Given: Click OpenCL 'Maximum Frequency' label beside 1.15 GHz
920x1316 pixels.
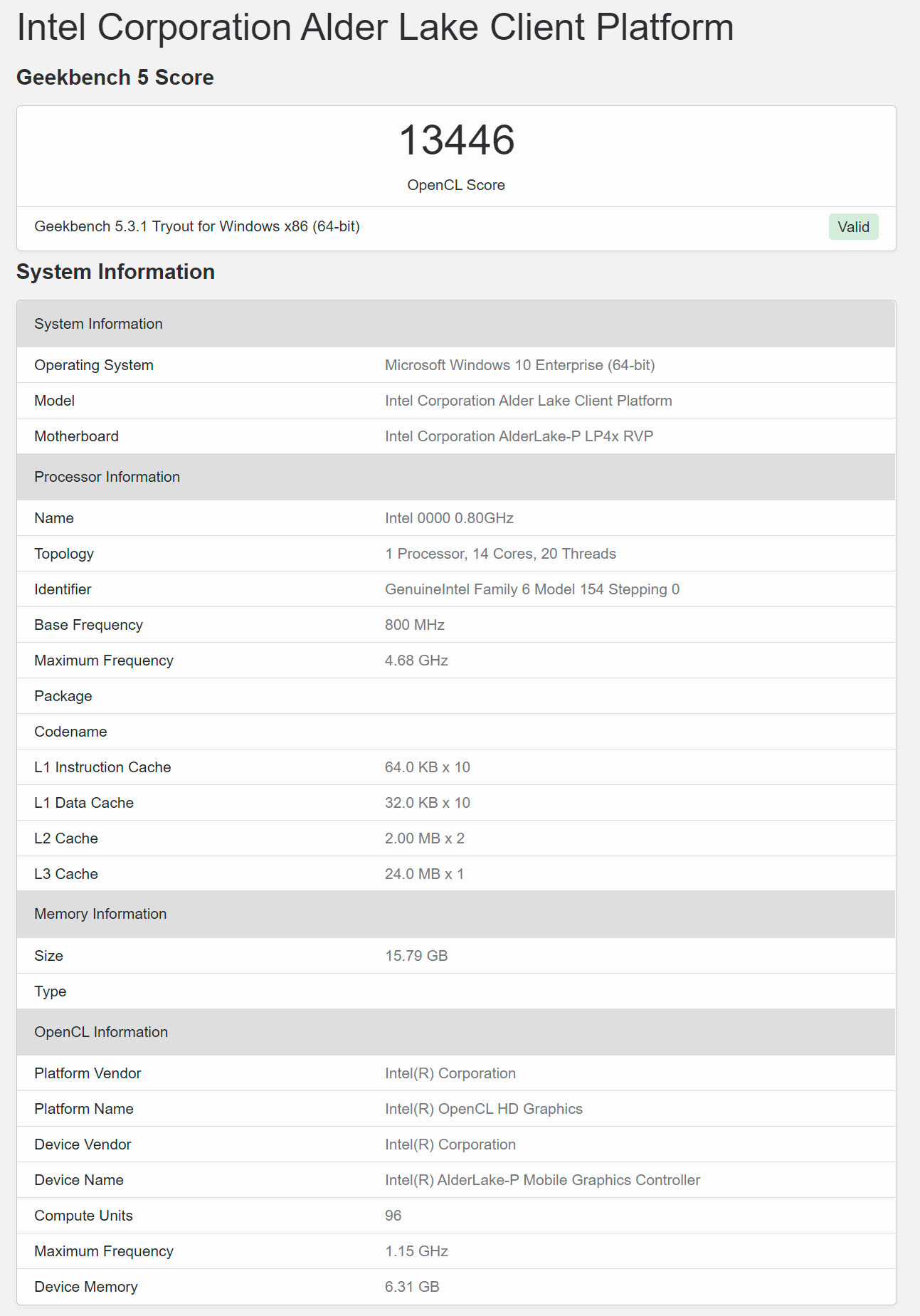Looking at the screenshot, I should [104, 1251].
